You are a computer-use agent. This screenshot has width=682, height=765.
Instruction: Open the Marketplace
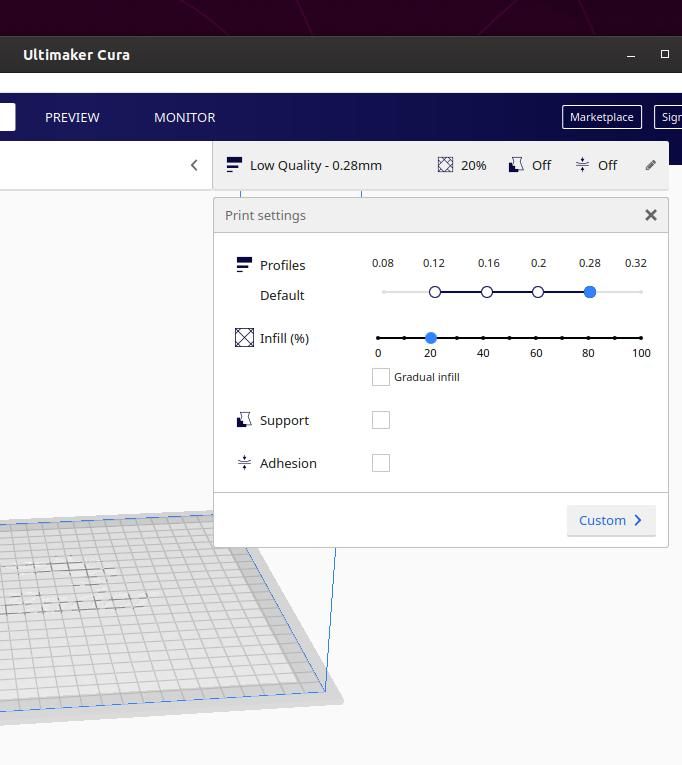[x=602, y=117]
